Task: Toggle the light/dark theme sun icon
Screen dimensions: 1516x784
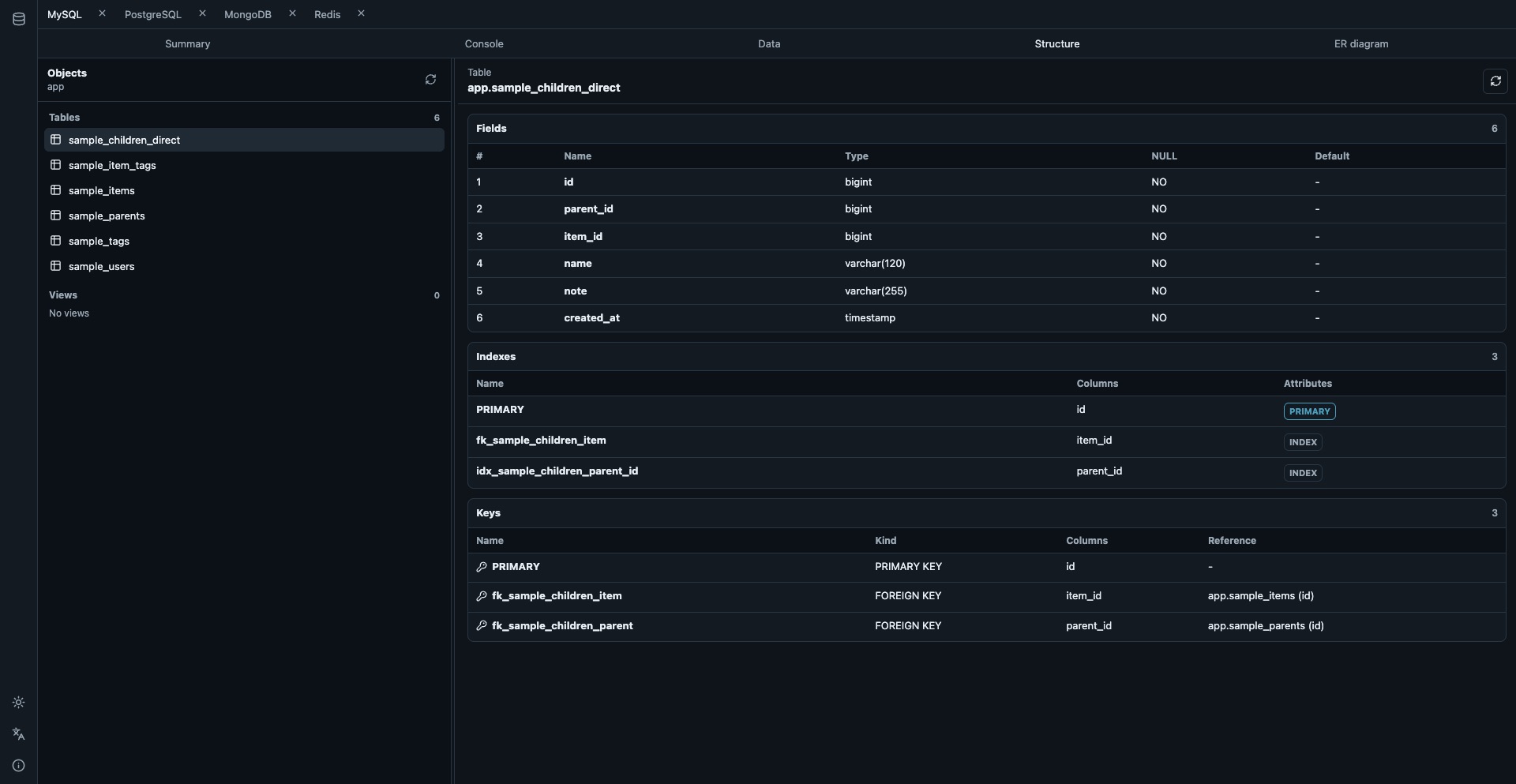Action: pyautogui.click(x=19, y=703)
